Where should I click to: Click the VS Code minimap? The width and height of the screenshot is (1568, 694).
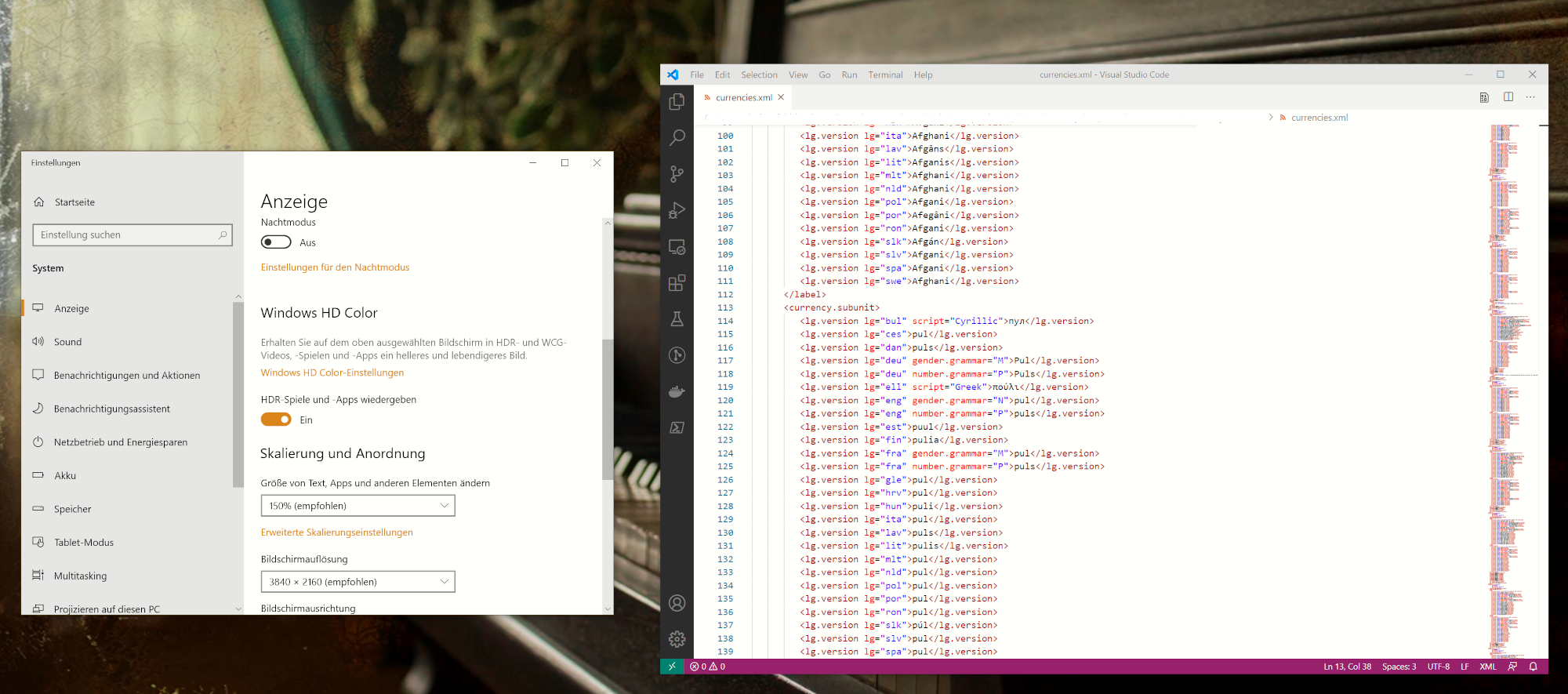[1513, 391]
